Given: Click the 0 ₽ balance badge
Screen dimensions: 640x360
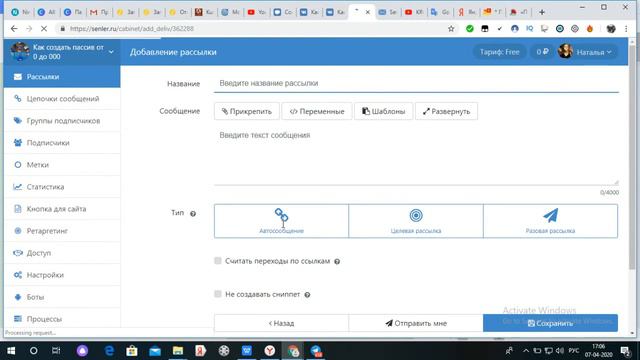Looking at the screenshot, I should point(542,52).
